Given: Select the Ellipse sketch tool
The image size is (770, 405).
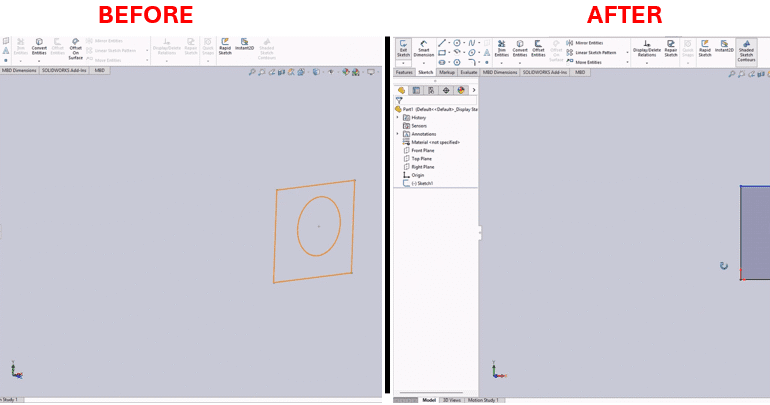Looking at the screenshot, I should click(x=471, y=53).
